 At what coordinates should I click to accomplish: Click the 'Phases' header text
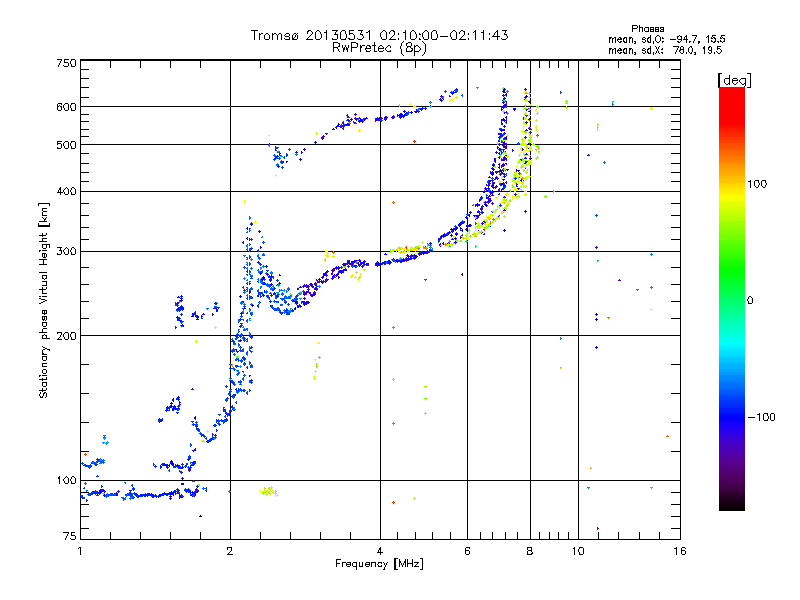click(647, 29)
